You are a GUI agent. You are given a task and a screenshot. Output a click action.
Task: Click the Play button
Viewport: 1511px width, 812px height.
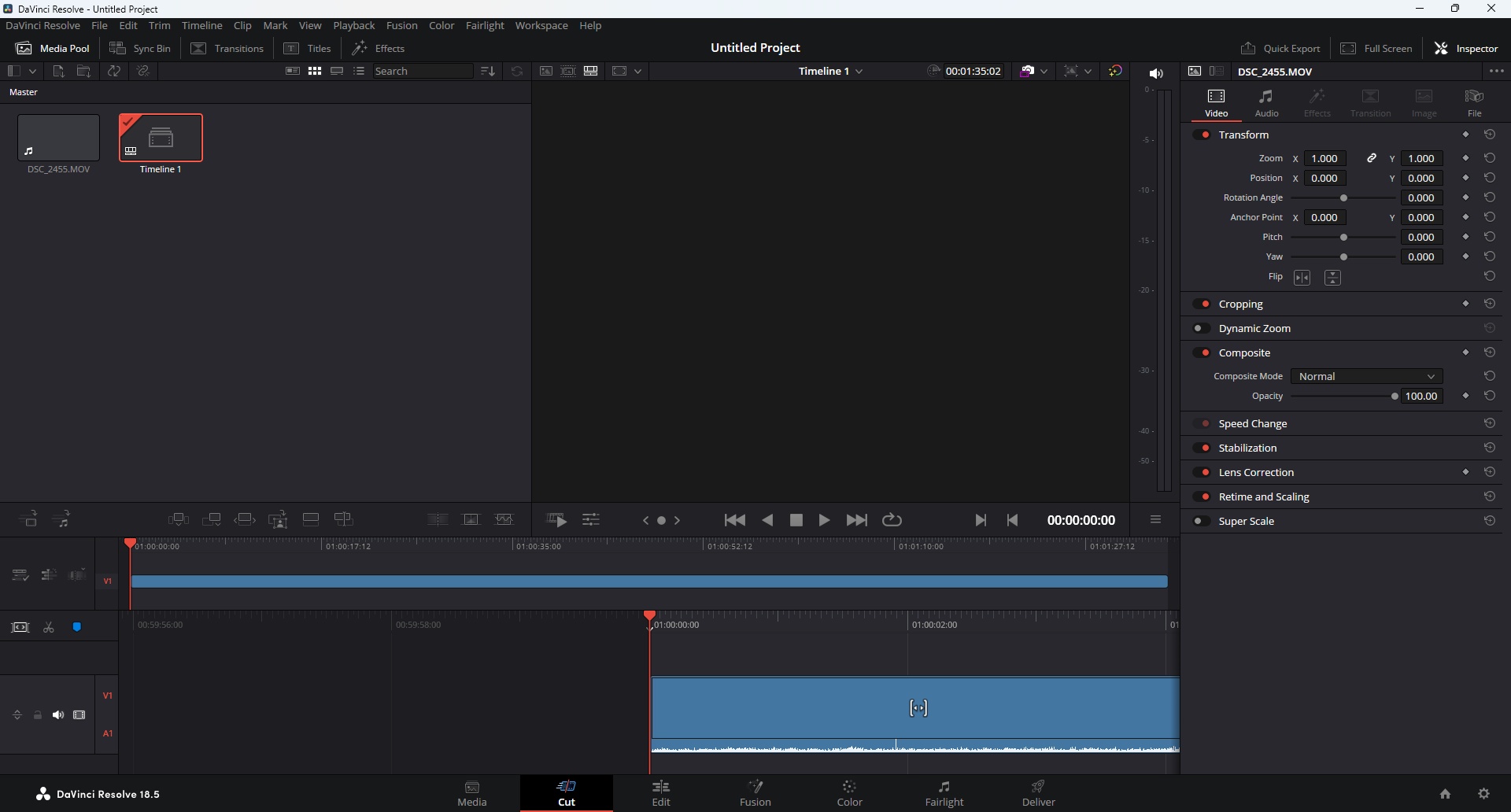tap(824, 520)
